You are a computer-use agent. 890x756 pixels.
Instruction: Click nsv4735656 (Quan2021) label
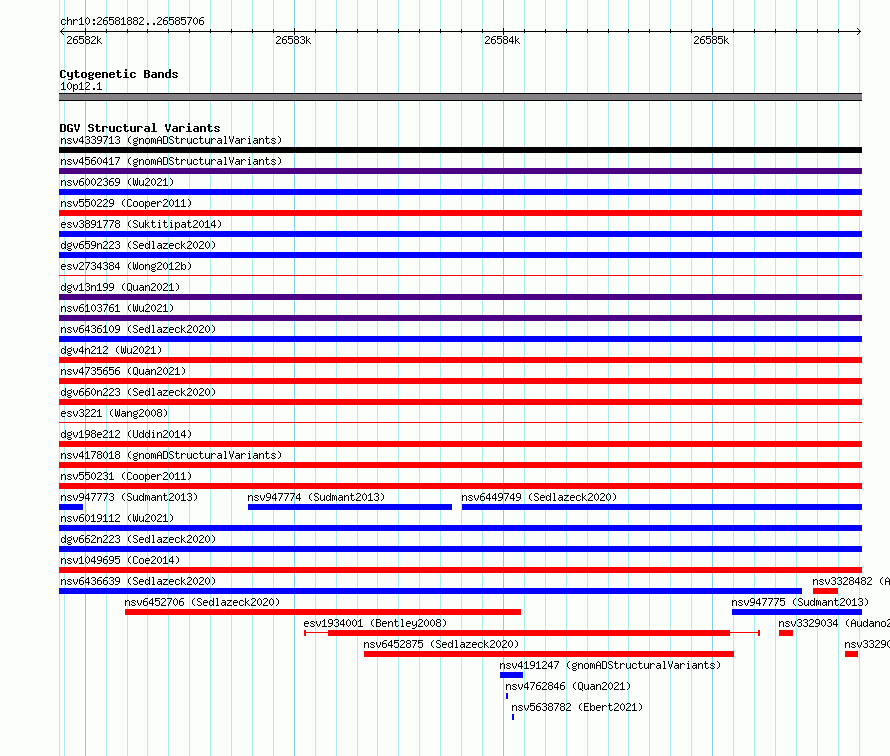[x=123, y=371]
